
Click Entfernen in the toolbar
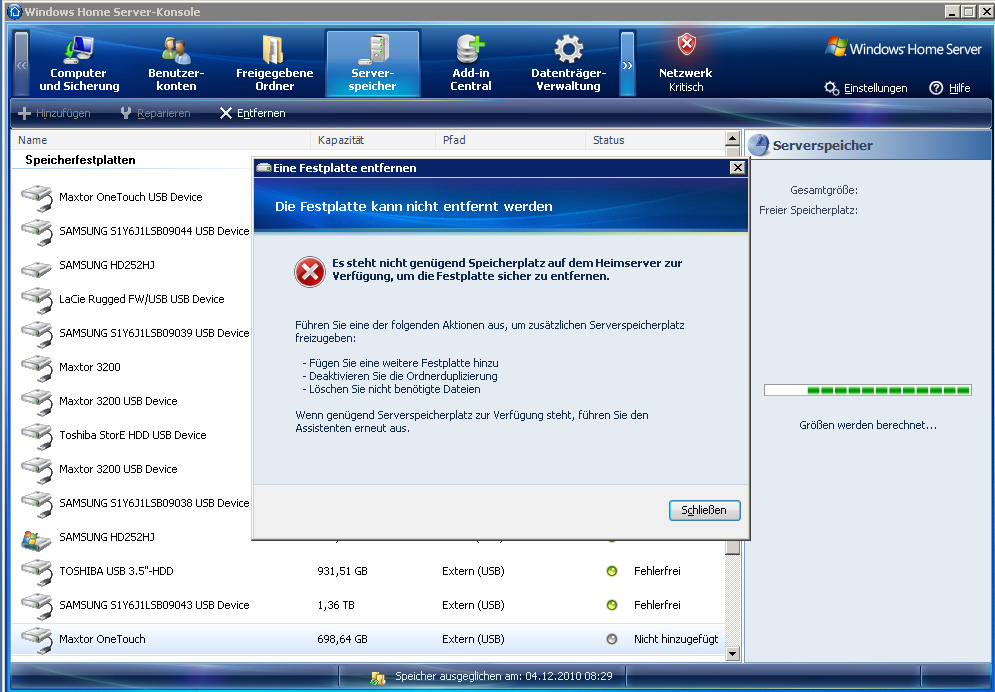pos(253,114)
